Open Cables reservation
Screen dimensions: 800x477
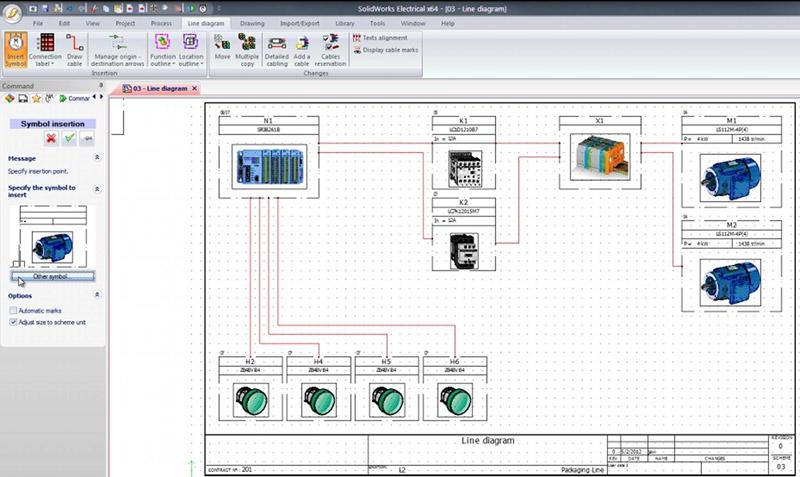pyautogui.click(x=330, y=49)
